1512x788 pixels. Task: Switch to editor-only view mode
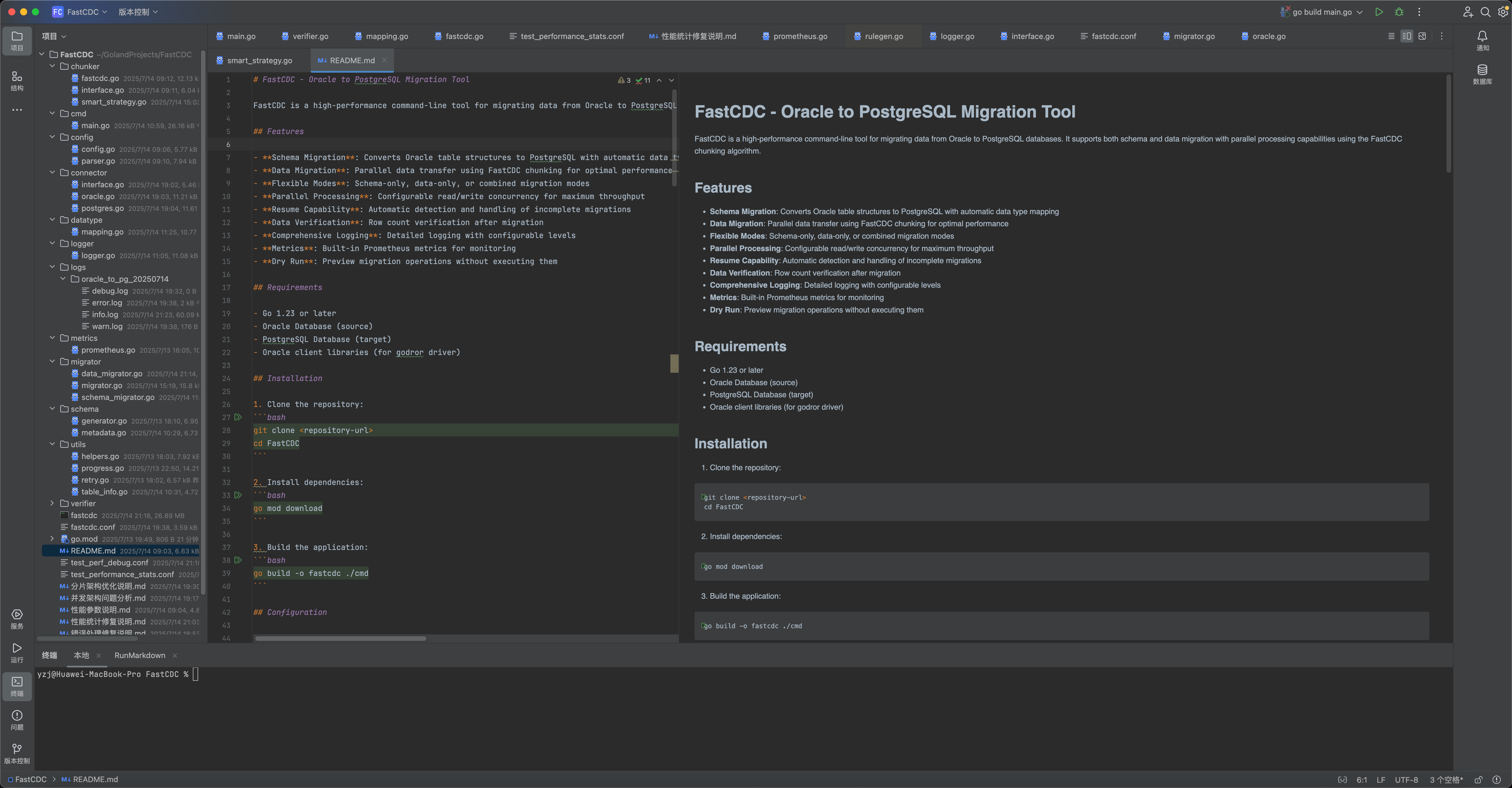coord(1391,36)
